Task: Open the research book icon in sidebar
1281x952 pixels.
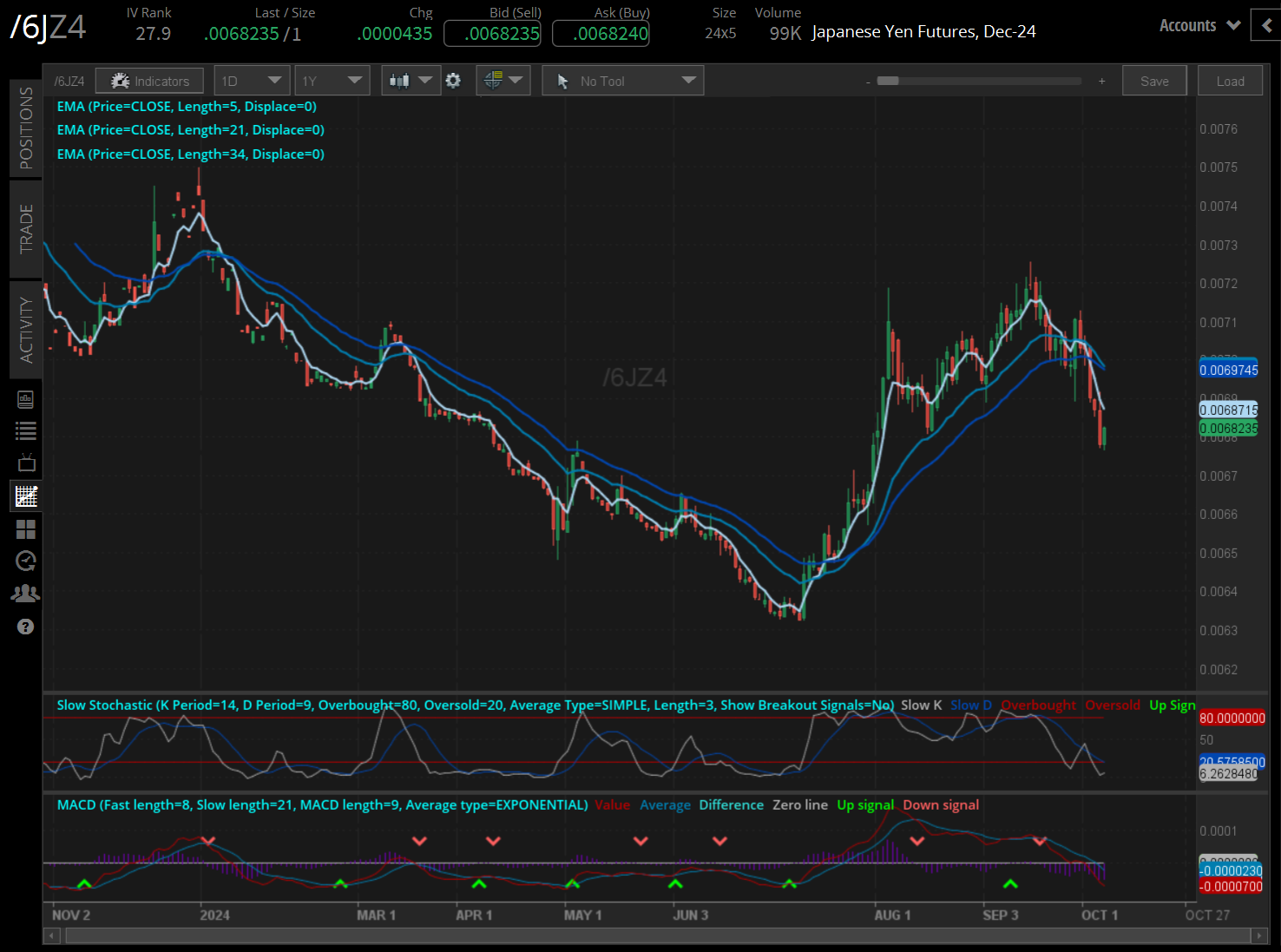Action: [x=26, y=399]
